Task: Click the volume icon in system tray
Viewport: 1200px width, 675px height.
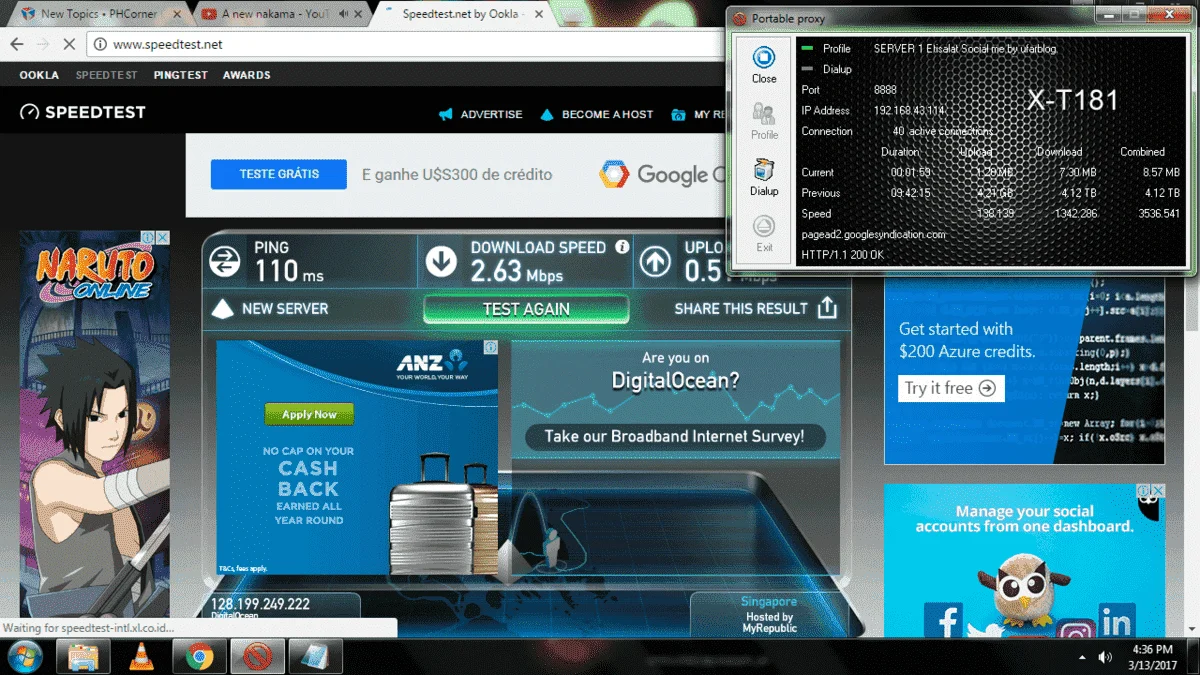Action: coord(1105,657)
